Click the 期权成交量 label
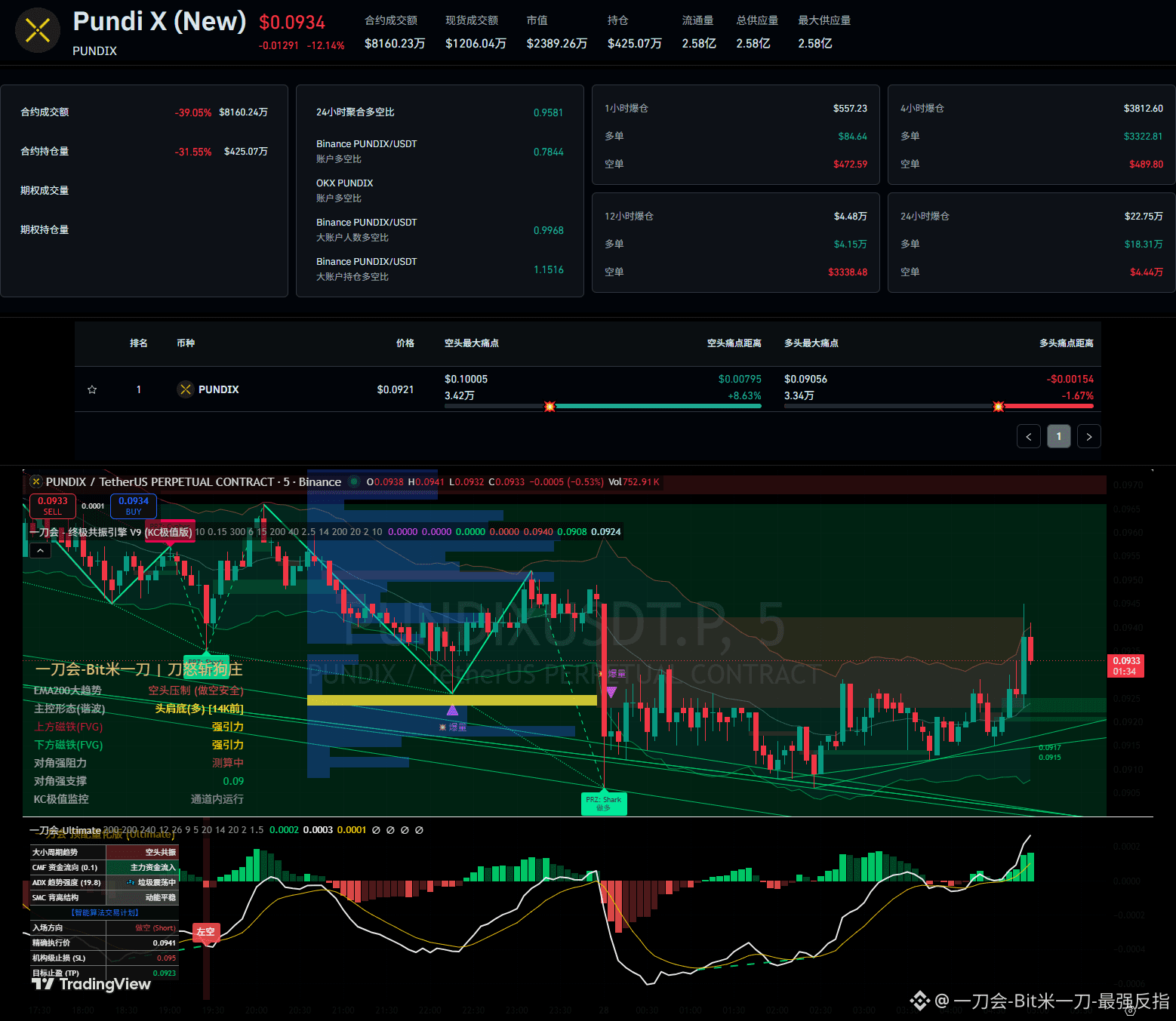The height and width of the screenshot is (1021, 1176). click(x=45, y=191)
